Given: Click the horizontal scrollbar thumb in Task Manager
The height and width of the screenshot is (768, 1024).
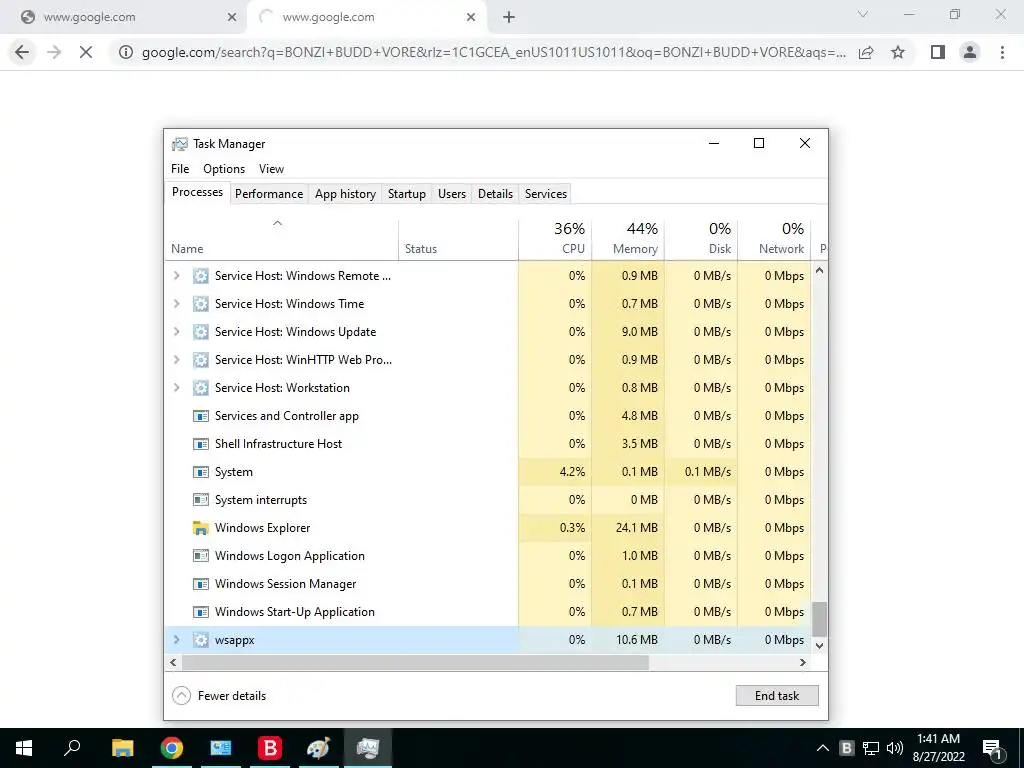Looking at the screenshot, I should (415, 662).
